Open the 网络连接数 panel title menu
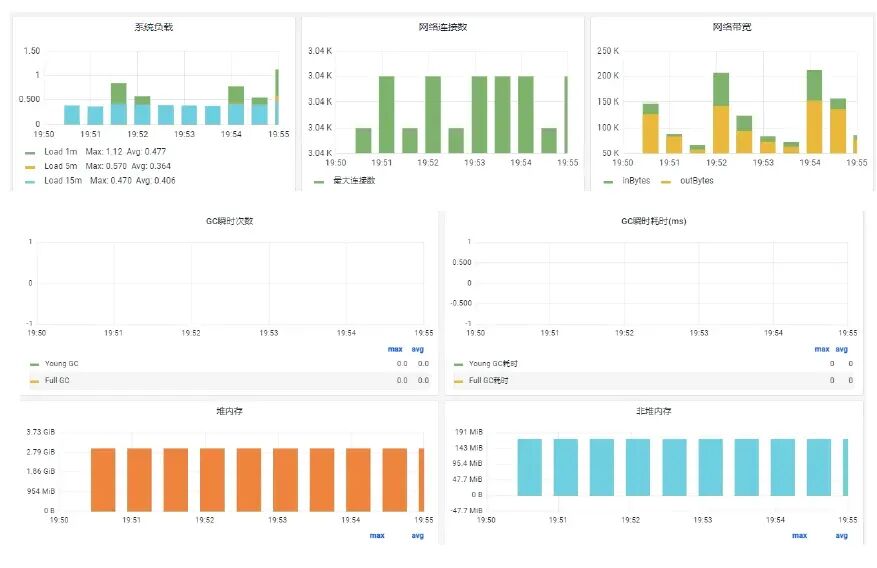Screen dimensions: 877x568 (x=443, y=27)
